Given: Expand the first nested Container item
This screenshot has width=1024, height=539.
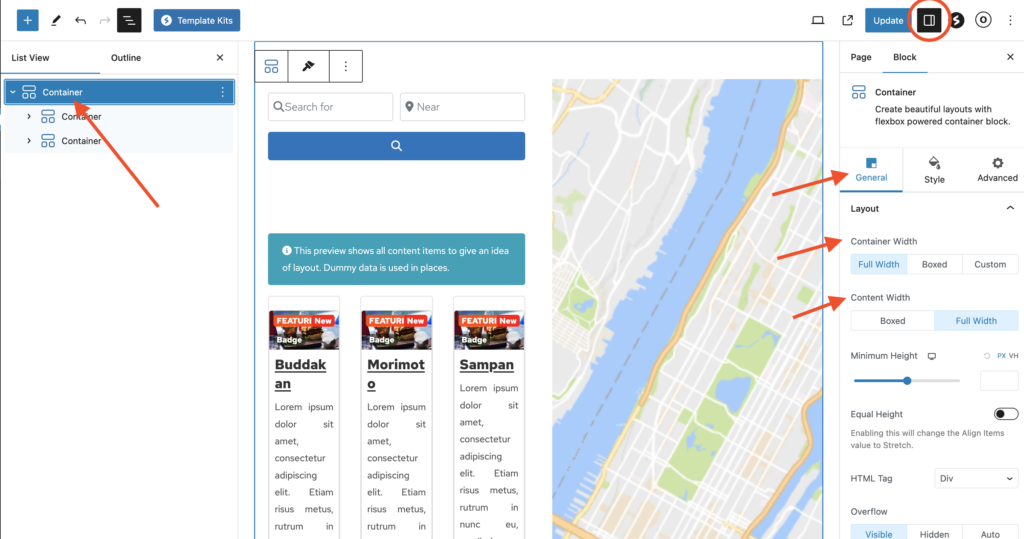Looking at the screenshot, I should (x=29, y=117).
